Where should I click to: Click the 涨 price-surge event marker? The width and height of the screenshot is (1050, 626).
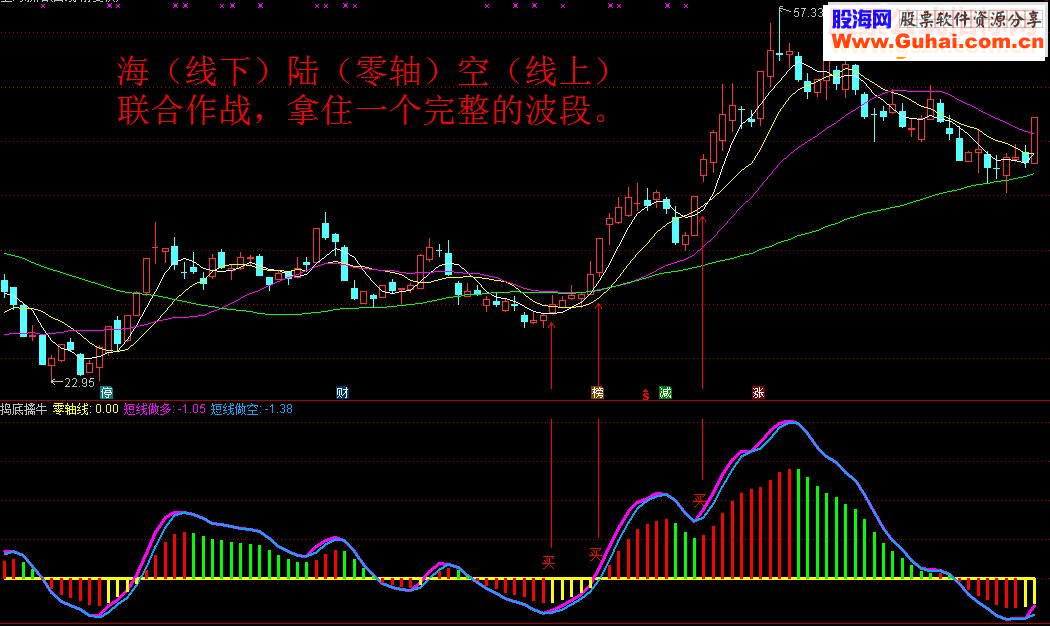tap(758, 393)
